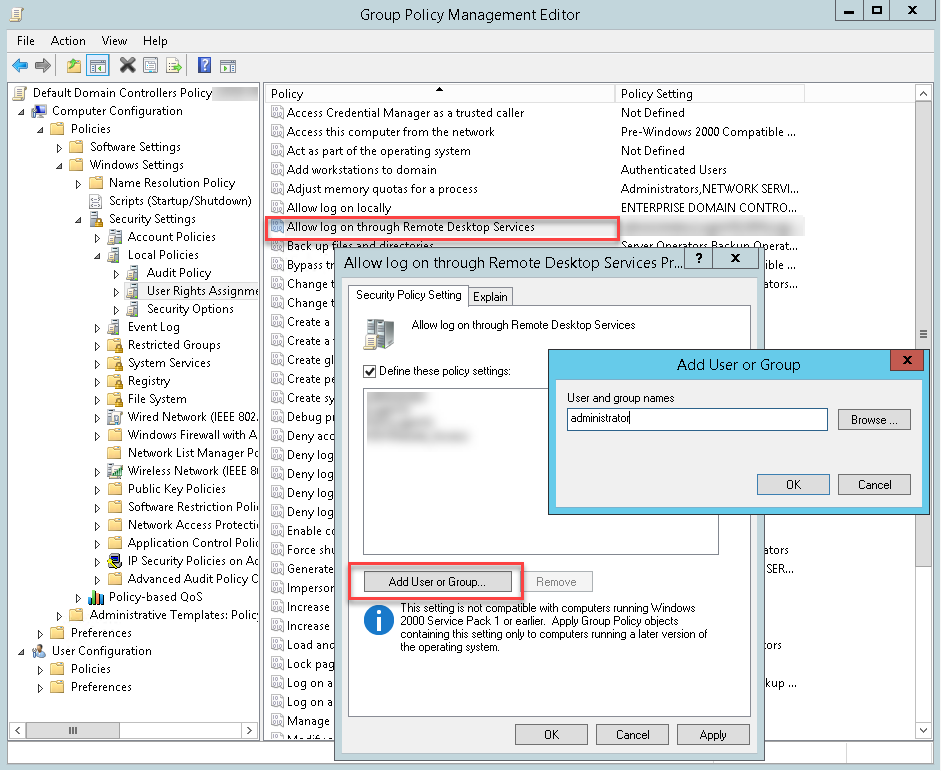This screenshot has width=941, height=771.
Task: Click the Up One Level folder icon
Action: point(73,66)
